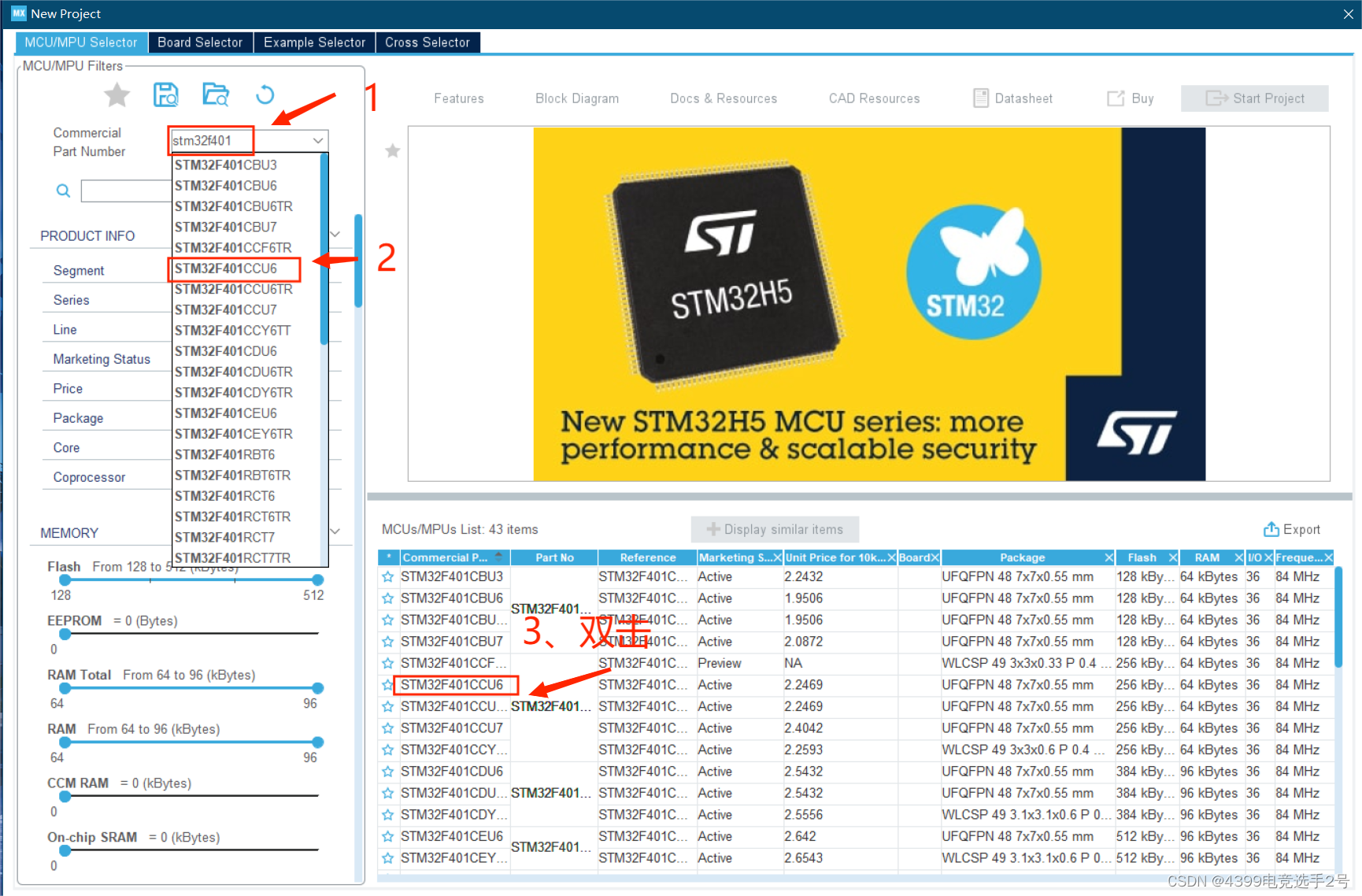Image resolution: width=1362 pixels, height=896 pixels.
Task: Save current MCU filter settings
Action: click(x=165, y=94)
